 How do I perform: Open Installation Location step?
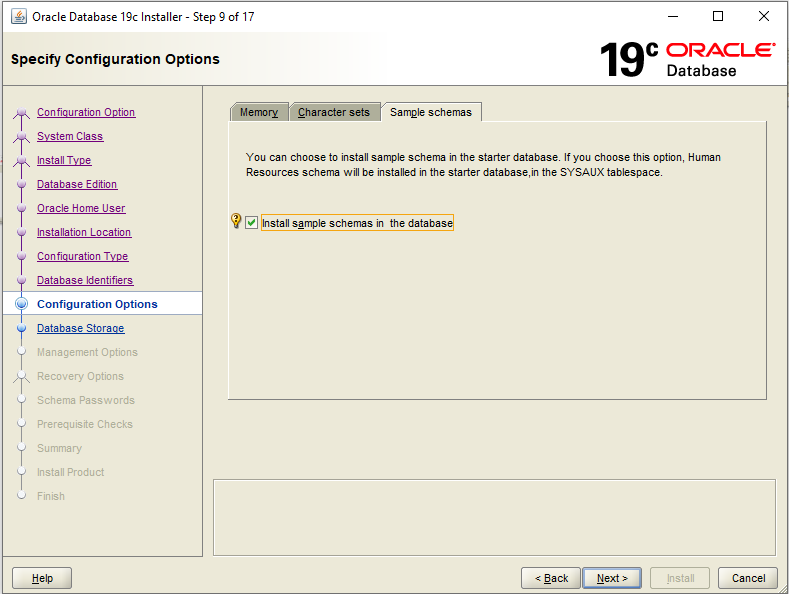pos(84,232)
